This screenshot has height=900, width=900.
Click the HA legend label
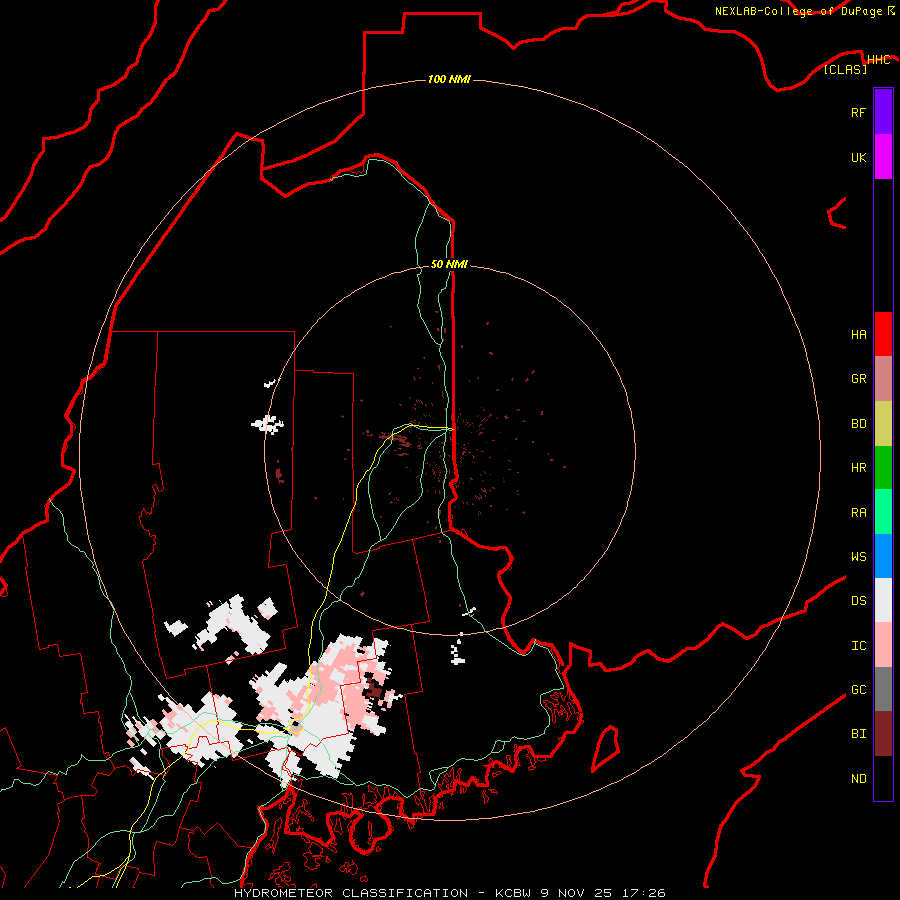point(858,334)
